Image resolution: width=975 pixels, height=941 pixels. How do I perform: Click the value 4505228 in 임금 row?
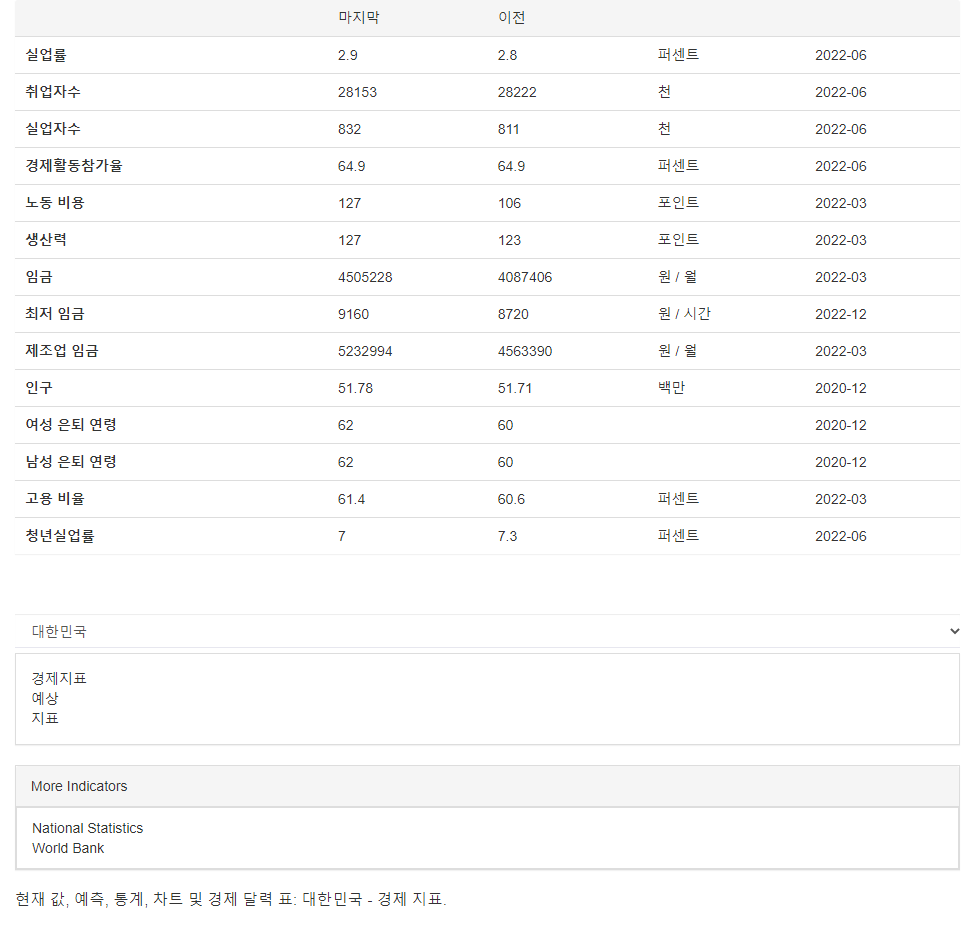coord(365,277)
